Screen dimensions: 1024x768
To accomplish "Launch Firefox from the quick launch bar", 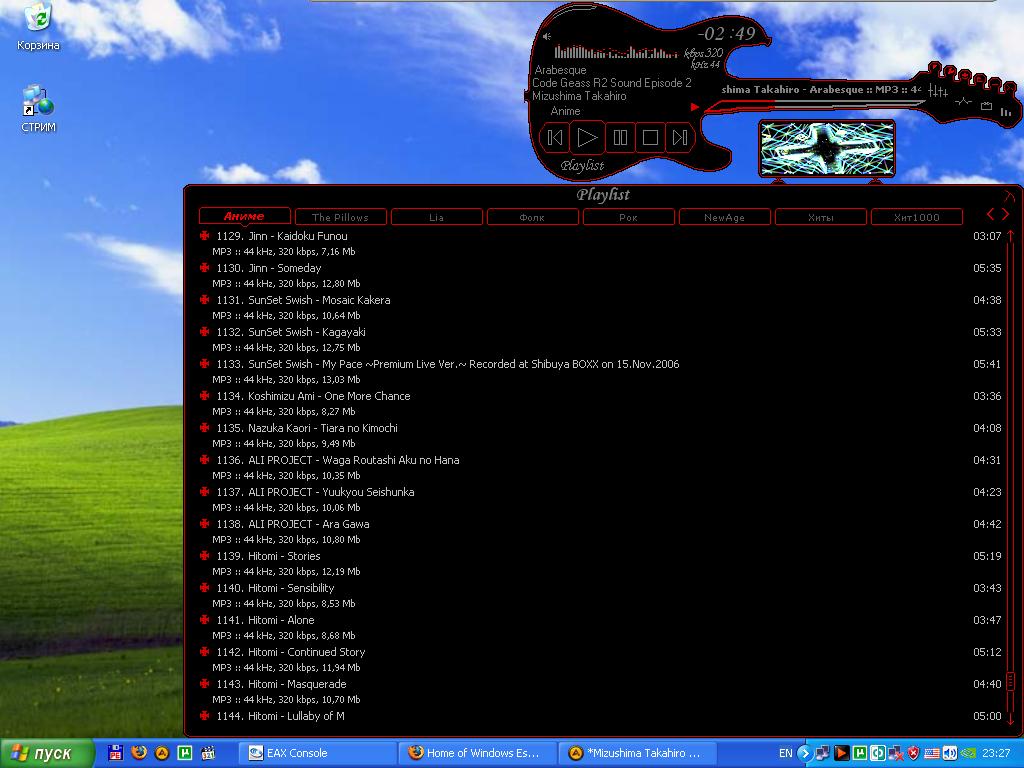I will coord(139,752).
